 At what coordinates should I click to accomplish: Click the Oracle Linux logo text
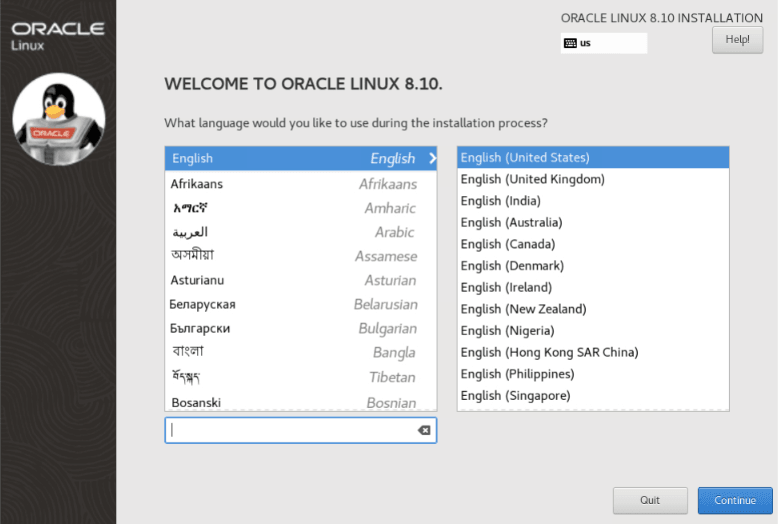point(58,36)
